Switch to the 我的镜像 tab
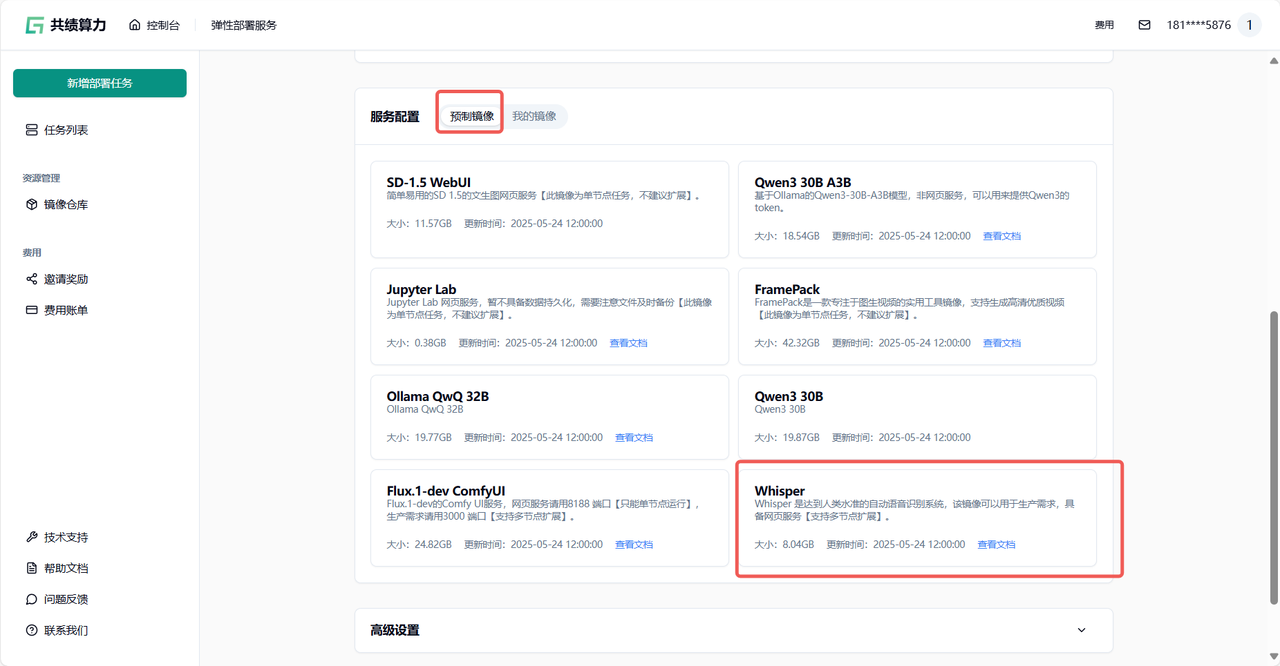 coord(534,116)
